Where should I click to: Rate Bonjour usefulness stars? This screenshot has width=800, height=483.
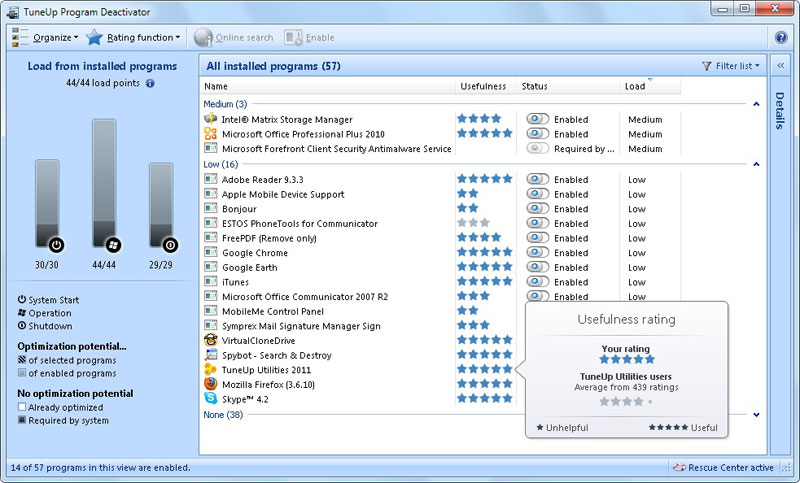(468, 208)
